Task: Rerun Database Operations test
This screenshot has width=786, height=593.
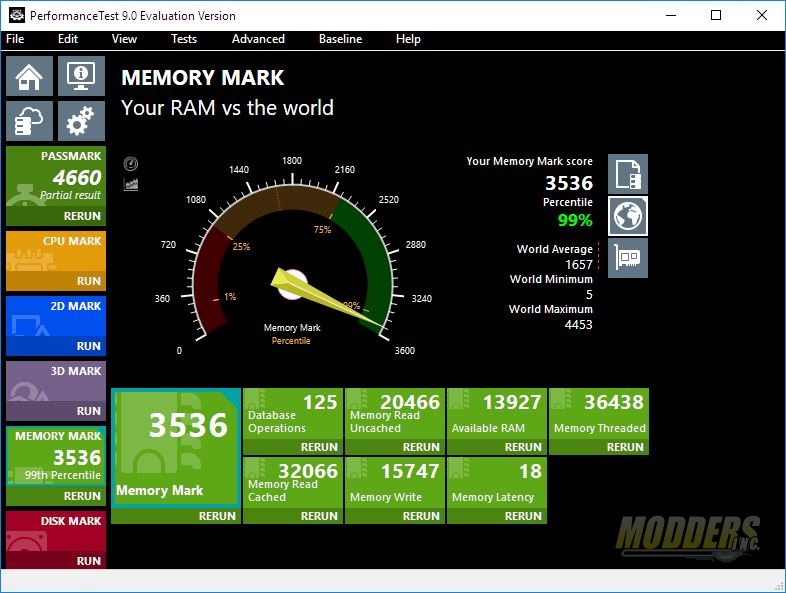Action: click(x=319, y=447)
